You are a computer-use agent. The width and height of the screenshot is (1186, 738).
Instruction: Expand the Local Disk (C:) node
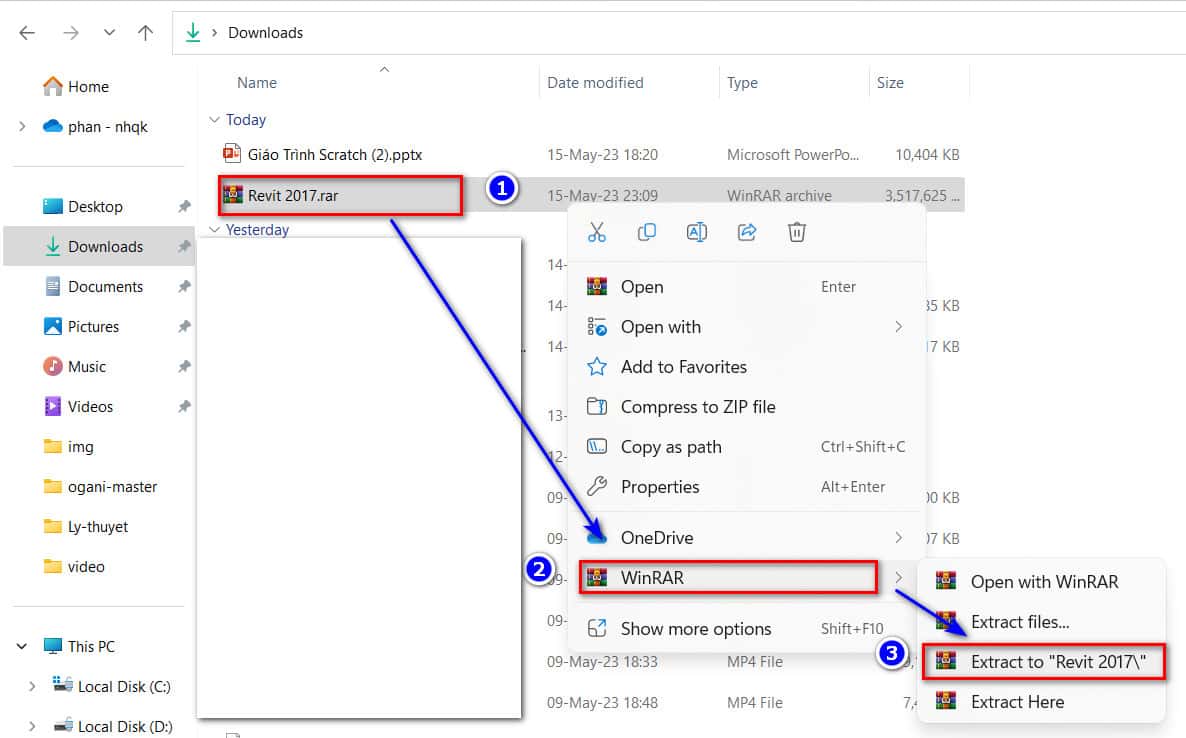coord(32,687)
